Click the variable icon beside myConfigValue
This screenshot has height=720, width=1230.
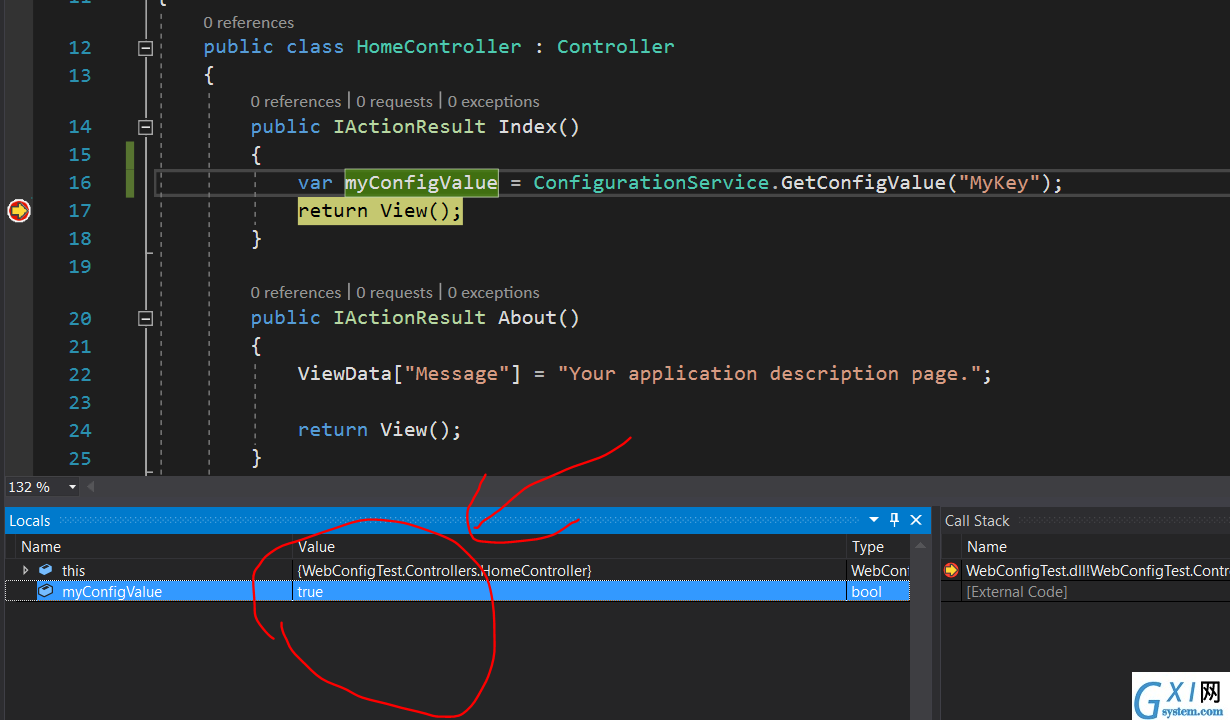tap(46, 591)
